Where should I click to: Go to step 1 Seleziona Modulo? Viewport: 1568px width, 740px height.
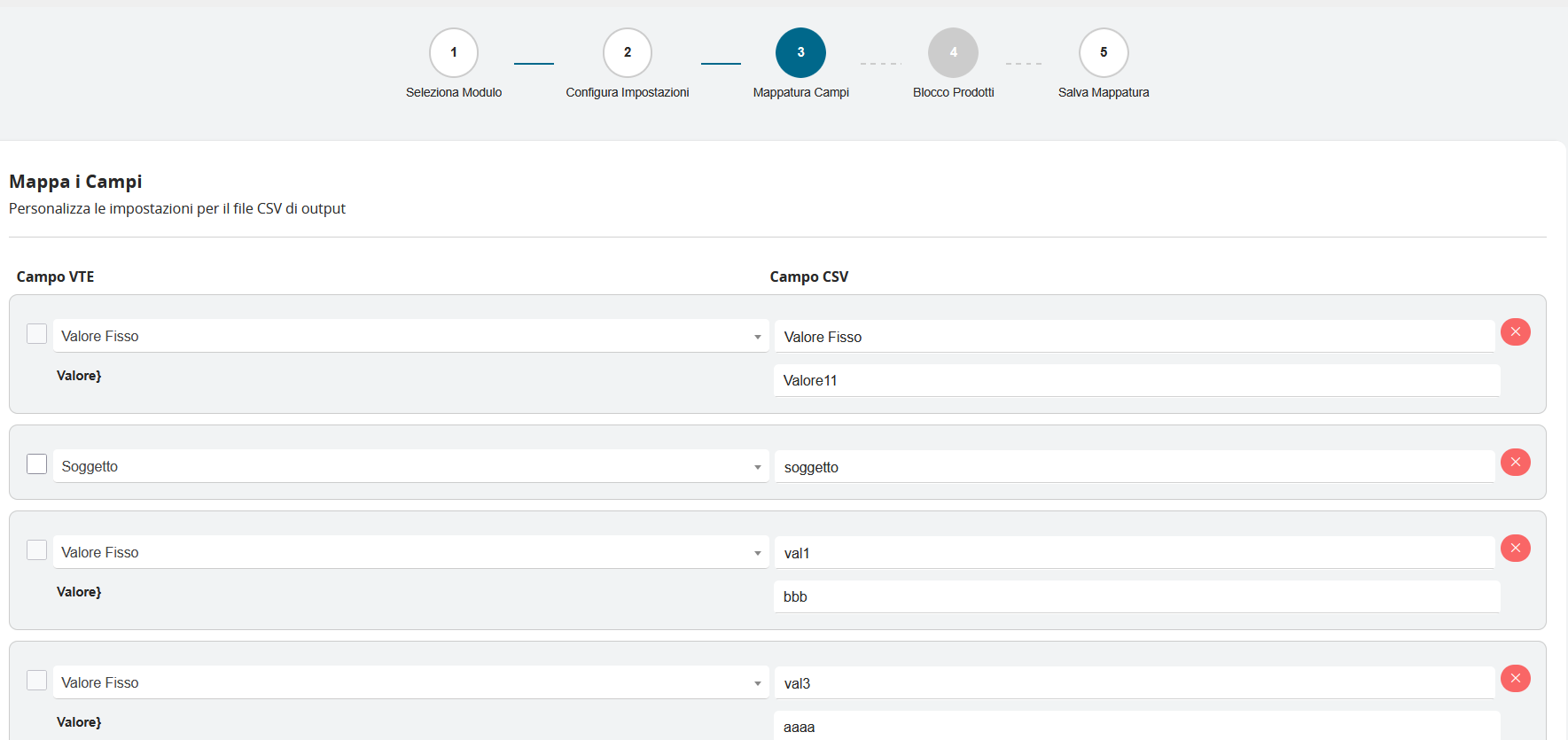[454, 53]
